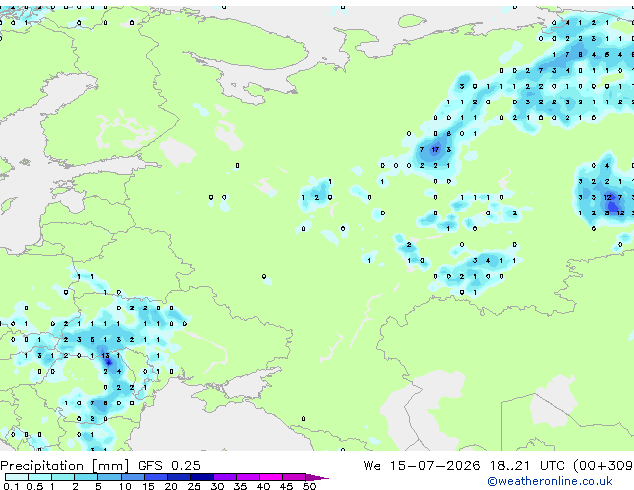This screenshot has height=490, width=634.
Task: Click the '(00+309' forecast offset text
Action: tap(603, 466)
